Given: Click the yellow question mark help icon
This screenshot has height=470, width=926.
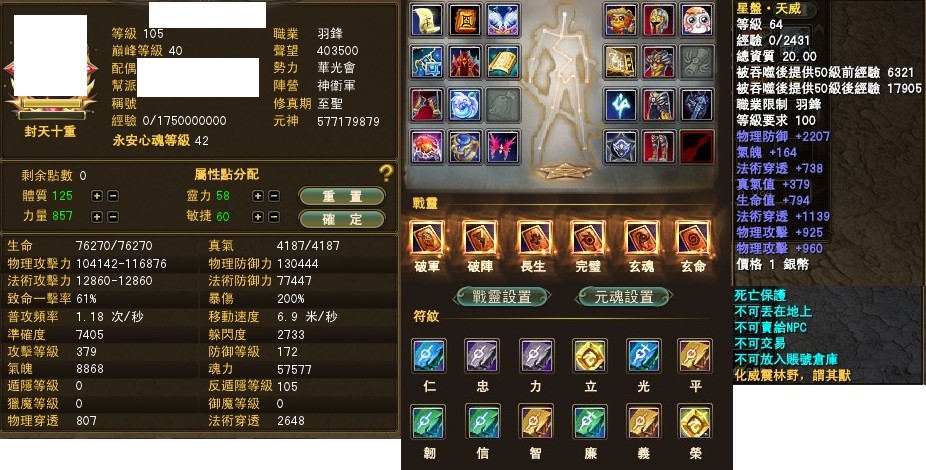Looking at the screenshot, I should (x=386, y=173).
